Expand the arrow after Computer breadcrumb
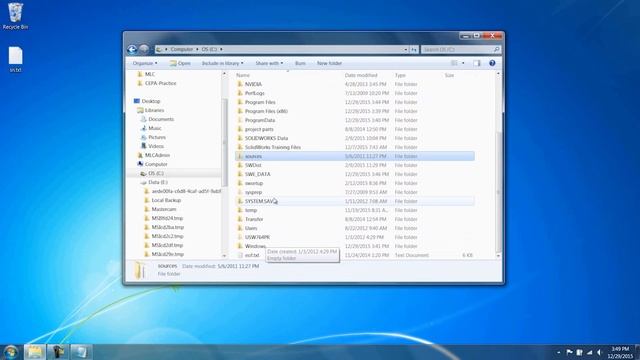 (x=197, y=49)
